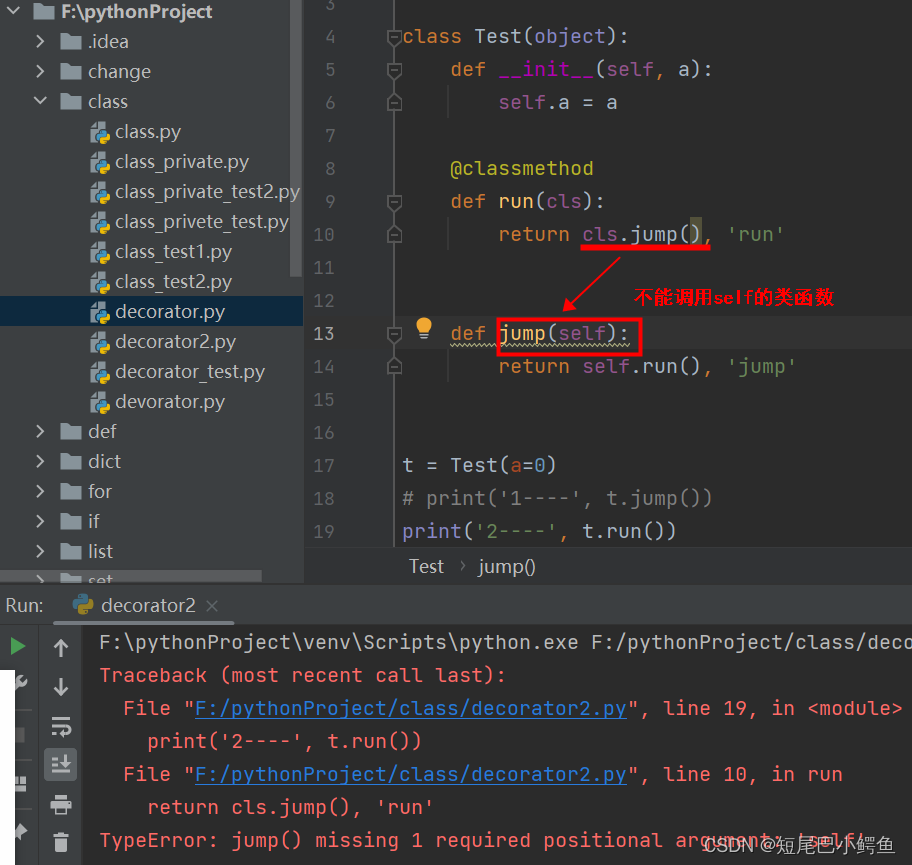The image size is (912, 865).
Task: Close the decorator2 run tab
Action: pyautogui.click(x=212, y=606)
